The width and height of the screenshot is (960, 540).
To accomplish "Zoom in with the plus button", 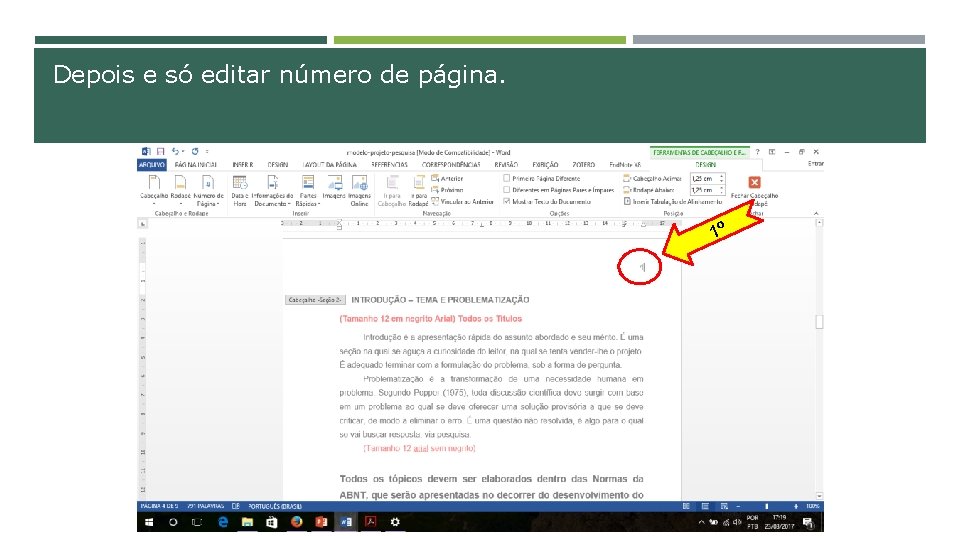I will [796, 506].
